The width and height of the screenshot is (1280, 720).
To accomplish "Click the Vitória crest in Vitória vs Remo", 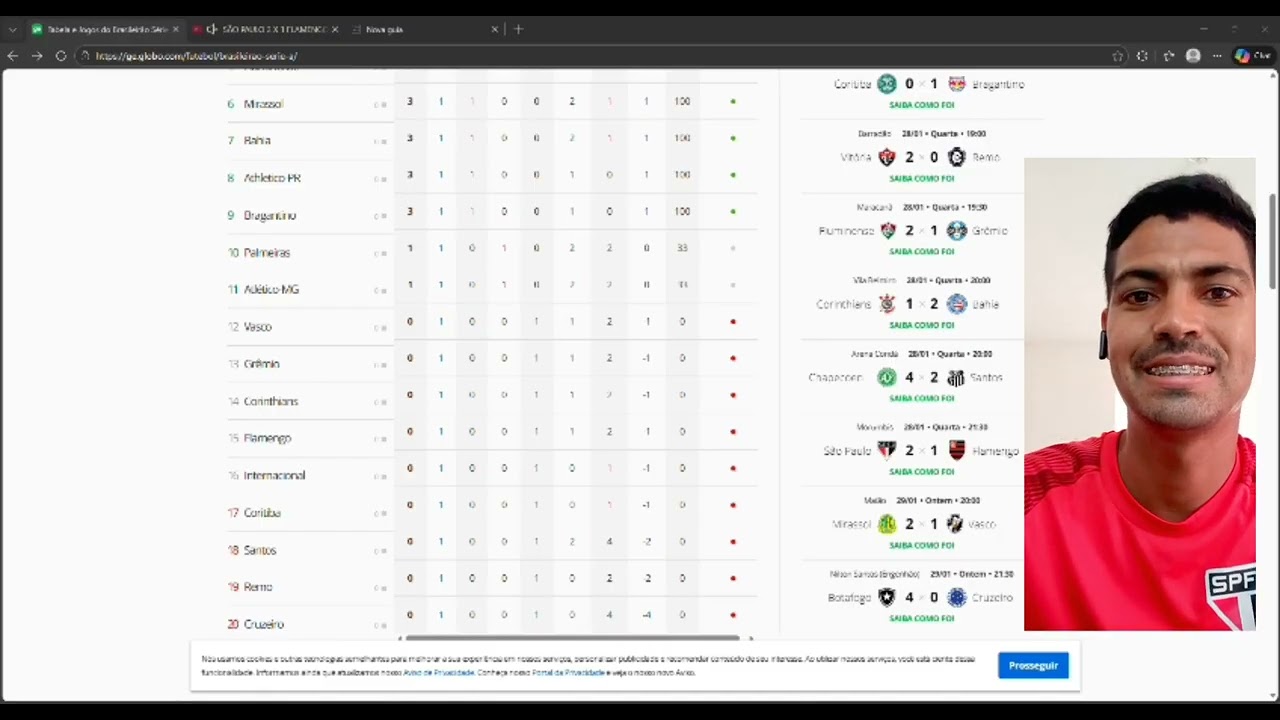I will click(x=887, y=157).
